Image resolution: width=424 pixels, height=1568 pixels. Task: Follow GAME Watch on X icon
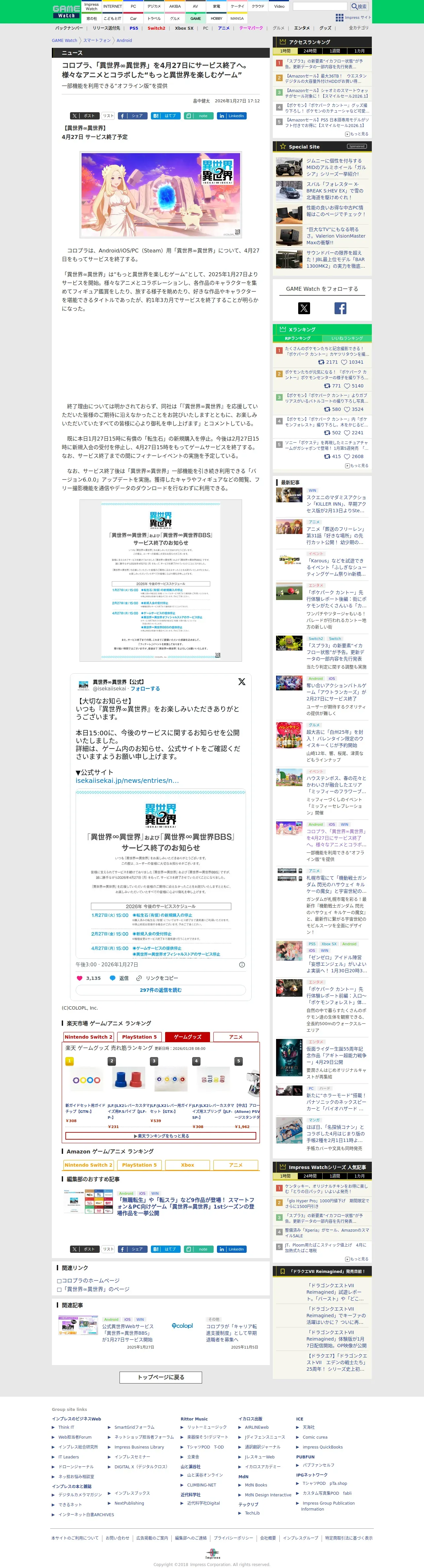pos(303,308)
